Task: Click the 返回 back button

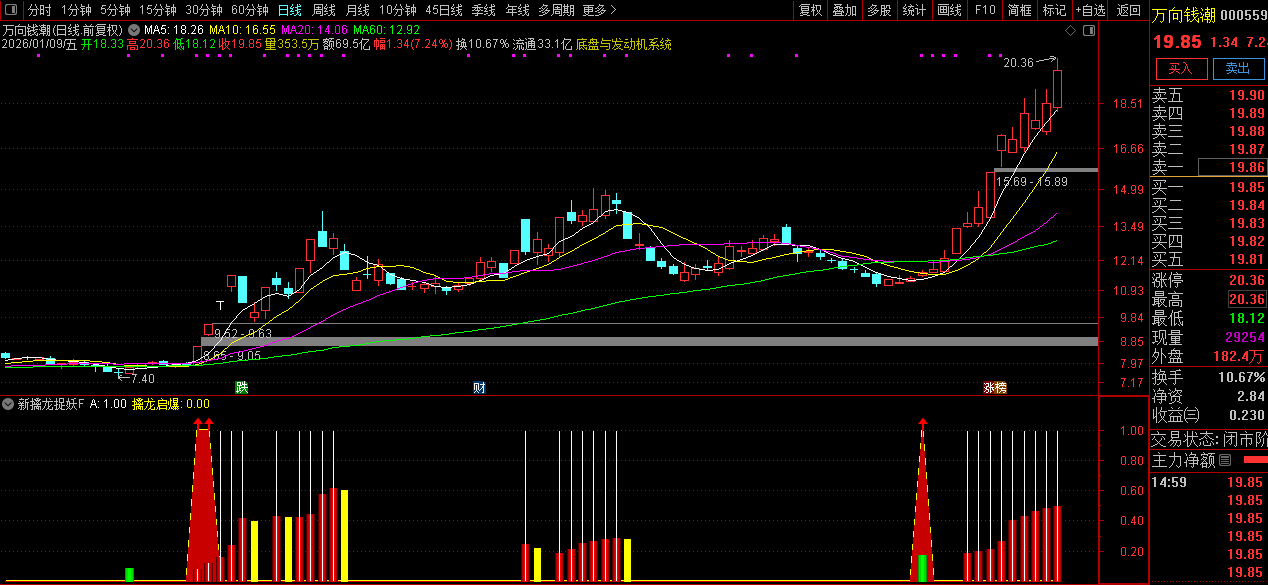Action: pos(1129,10)
